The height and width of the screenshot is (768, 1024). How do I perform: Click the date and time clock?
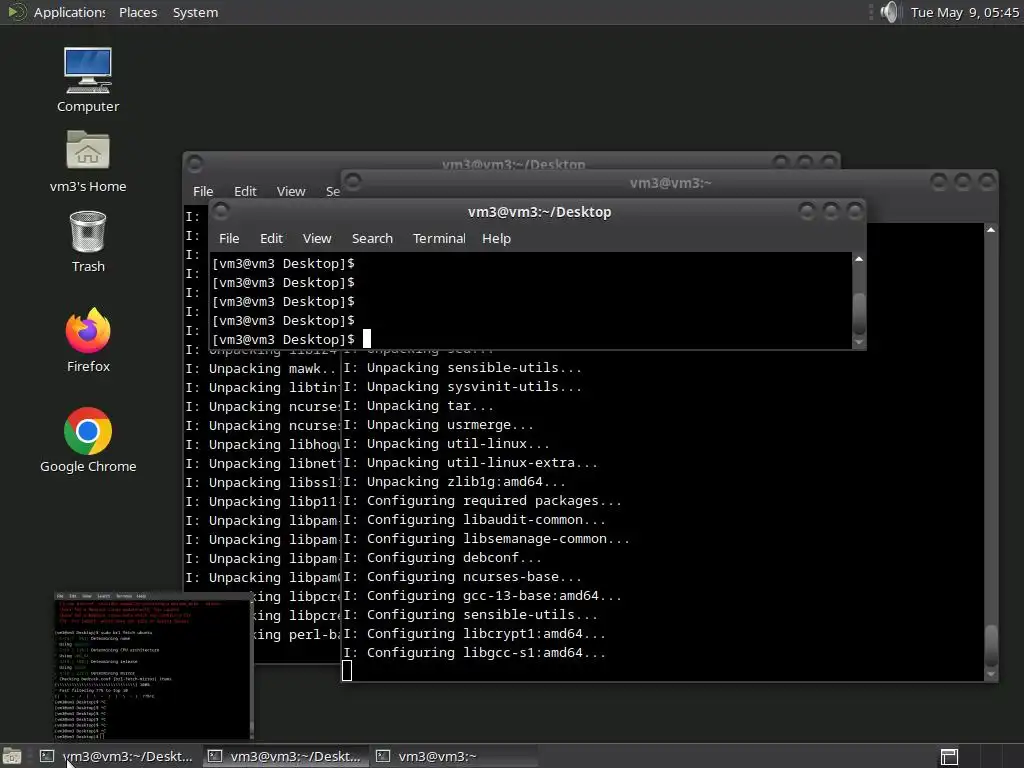click(965, 12)
